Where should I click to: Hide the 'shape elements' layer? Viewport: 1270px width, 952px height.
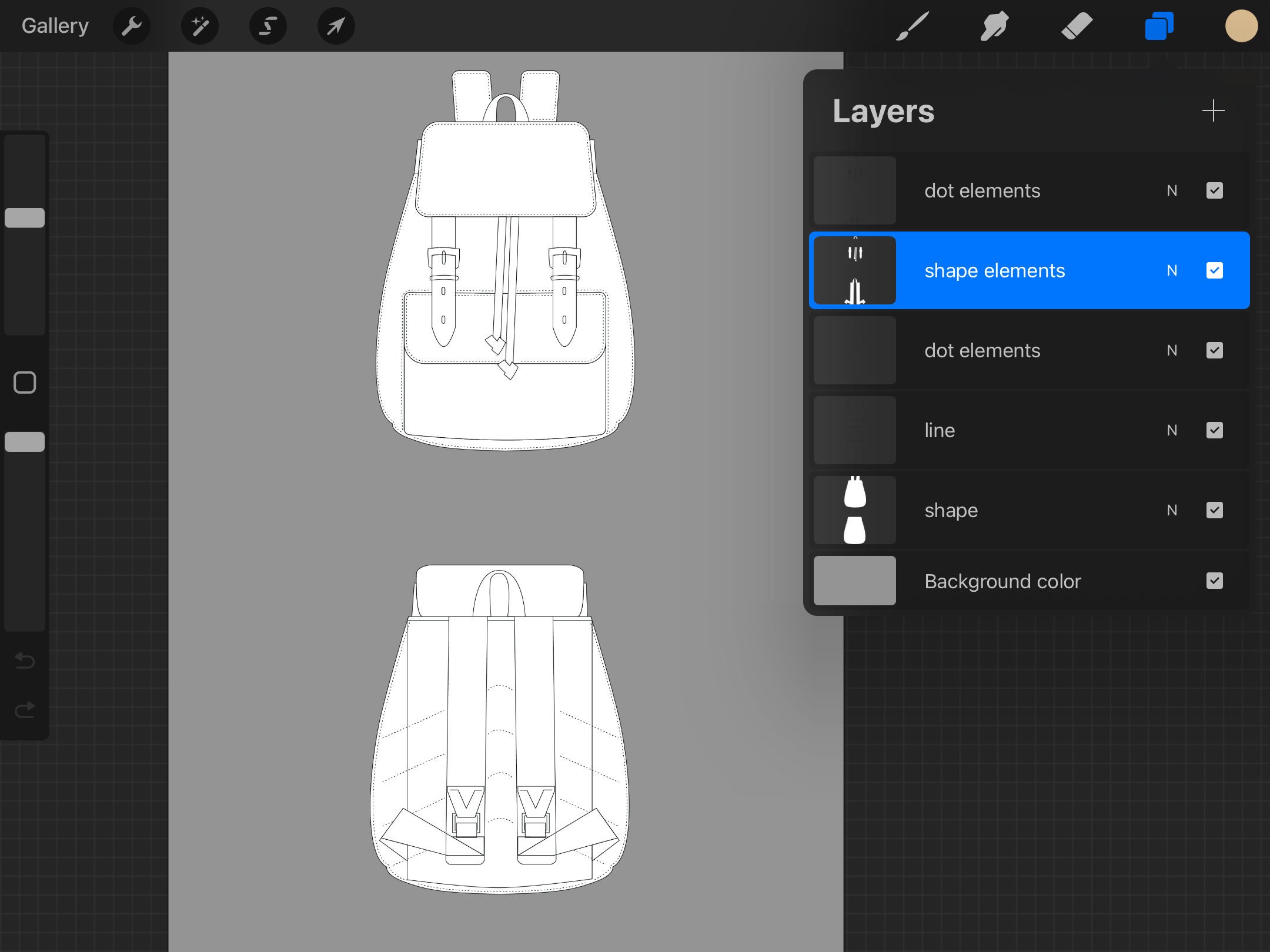coord(1214,270)
